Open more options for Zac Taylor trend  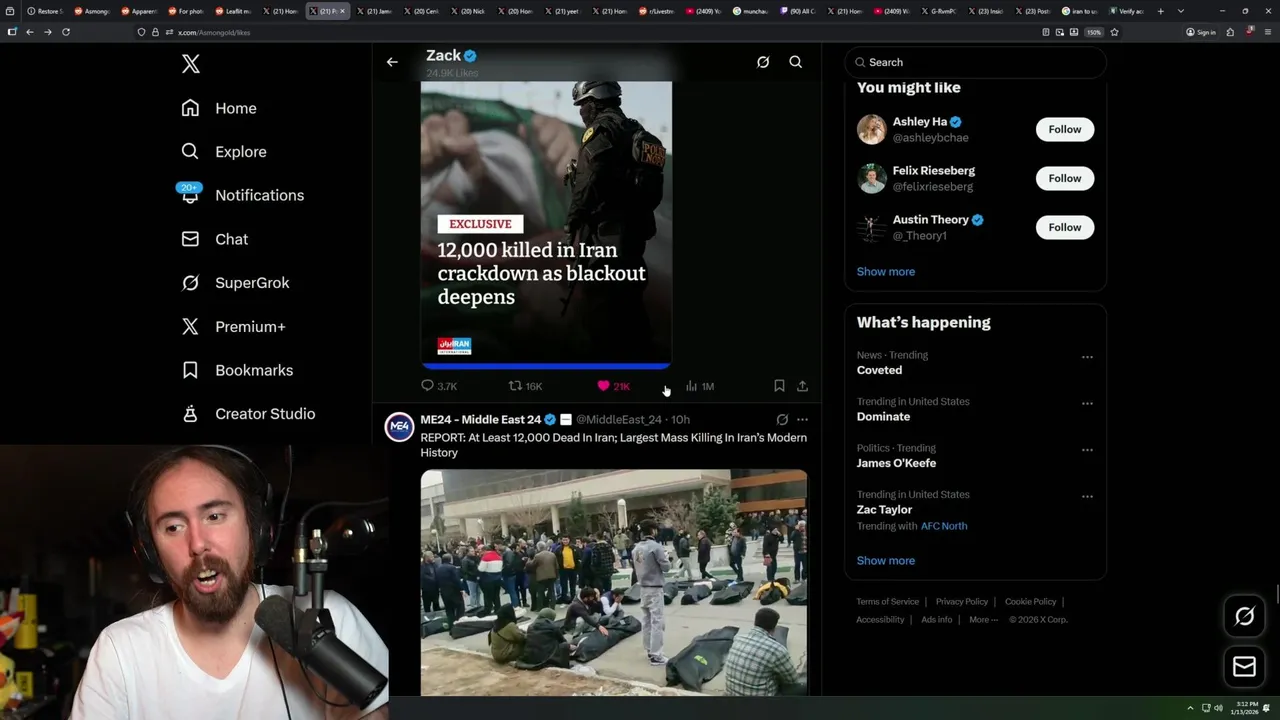[x=1087, y=497]
